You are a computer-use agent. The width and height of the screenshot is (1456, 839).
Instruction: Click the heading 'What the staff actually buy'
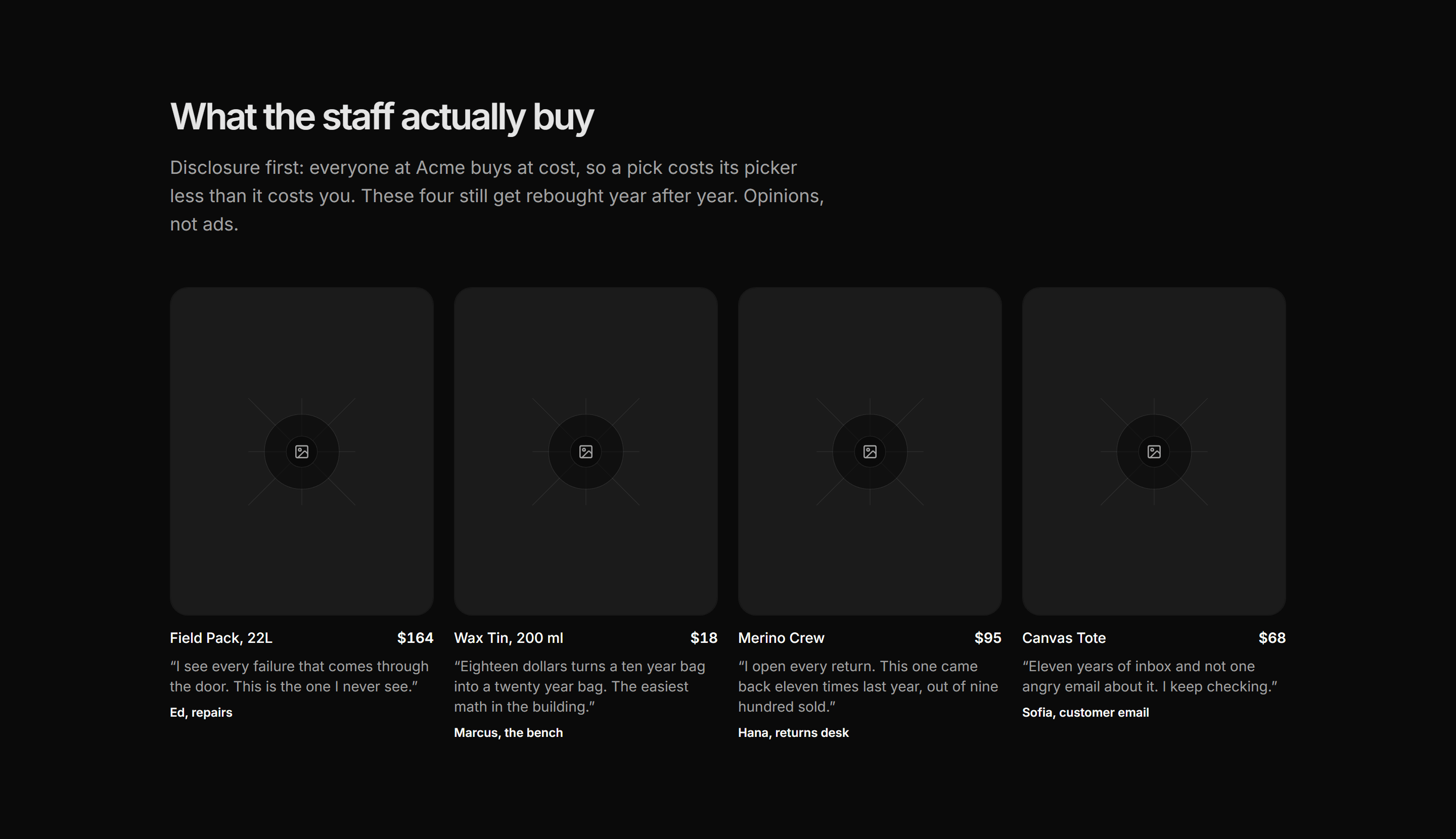382,117
